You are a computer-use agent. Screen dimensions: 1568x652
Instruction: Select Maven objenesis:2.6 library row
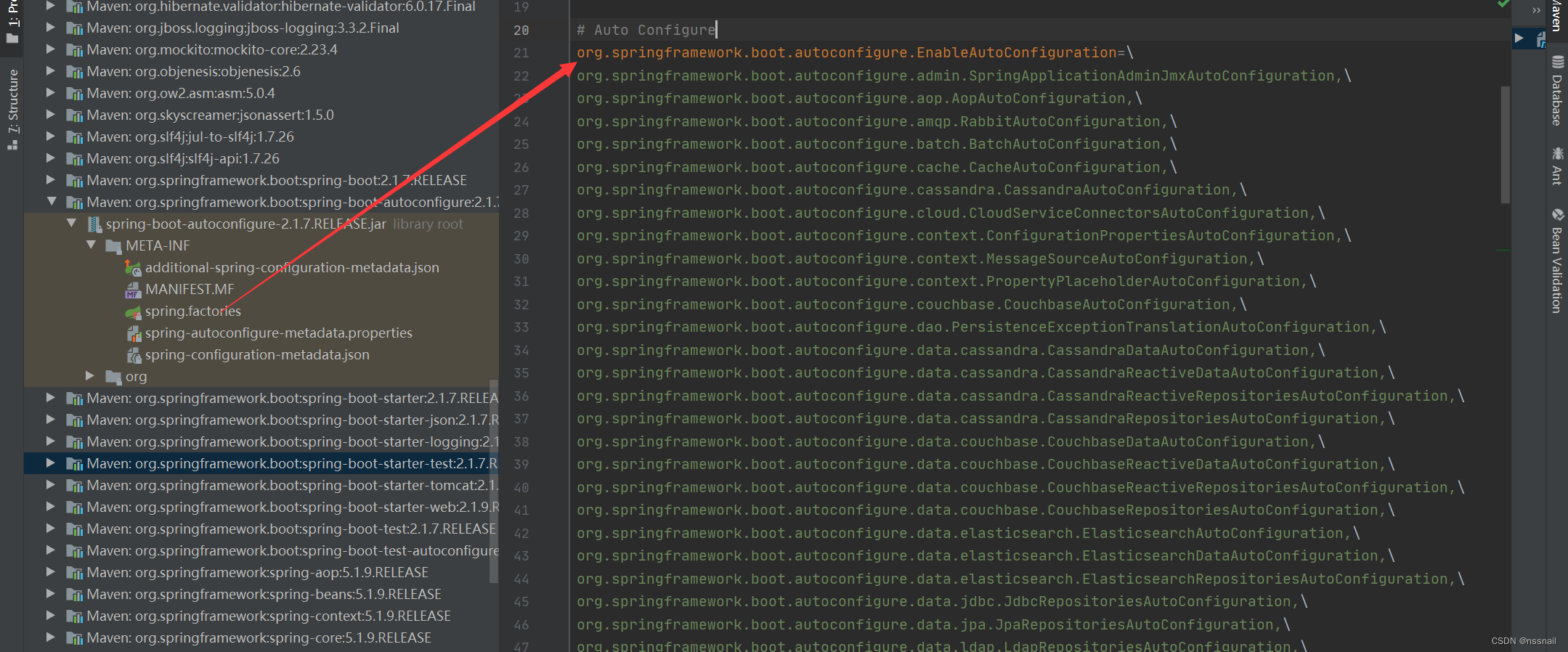tap(261, 71)
